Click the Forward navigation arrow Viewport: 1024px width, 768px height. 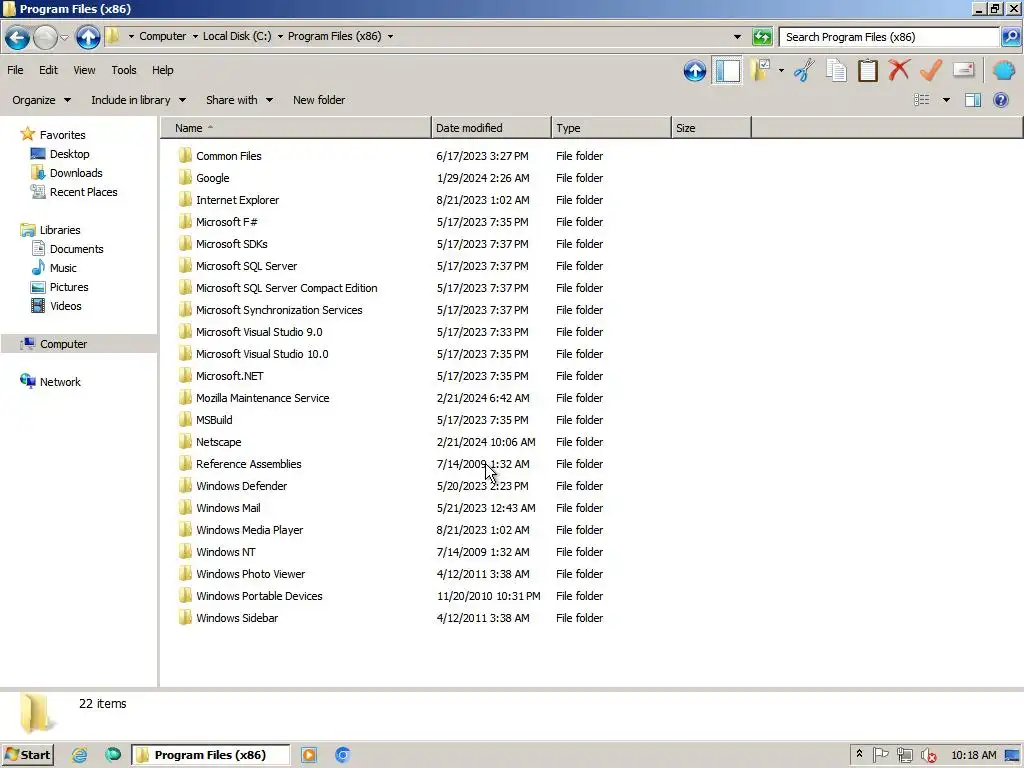[45, 37]
